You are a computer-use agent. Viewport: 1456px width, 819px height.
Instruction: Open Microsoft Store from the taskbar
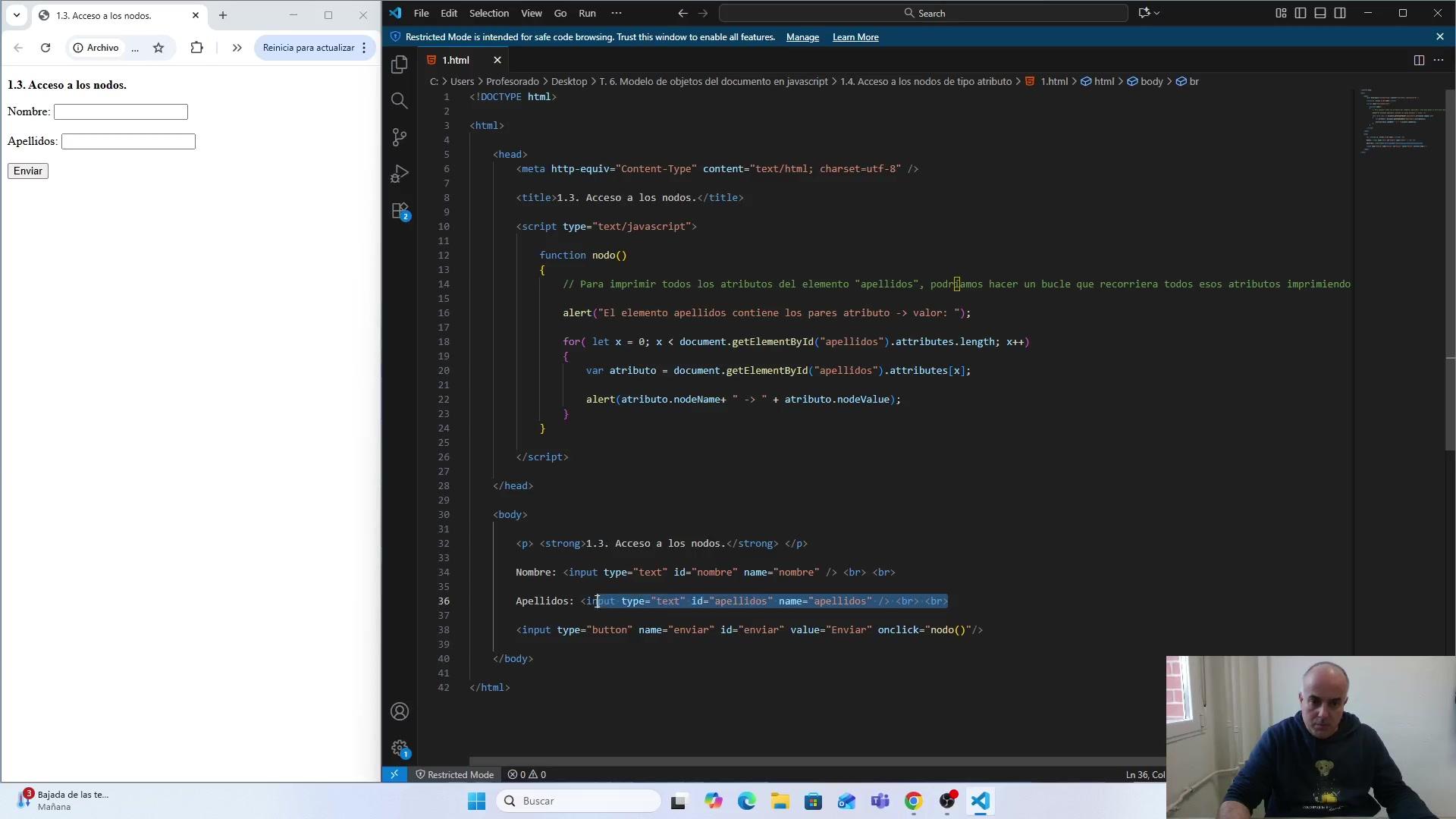(813, 801)
